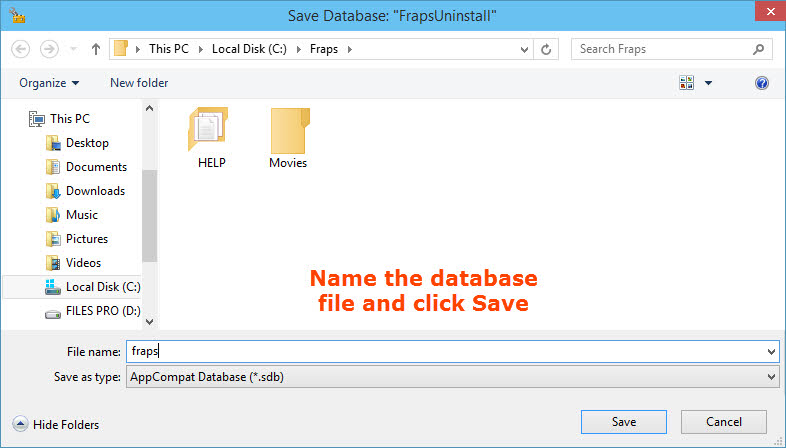
Task: Expand the arrow after Local Disk breadcrumb
Action: tap(299, 49)
